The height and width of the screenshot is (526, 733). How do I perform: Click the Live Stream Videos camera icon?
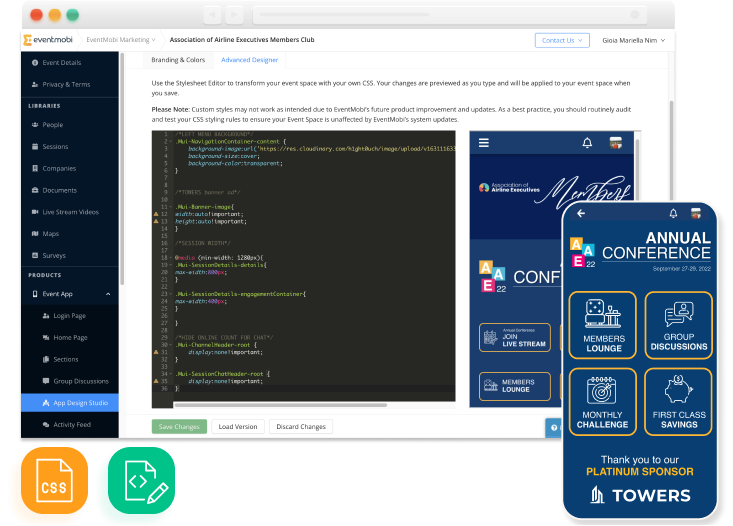click(35, 212)
